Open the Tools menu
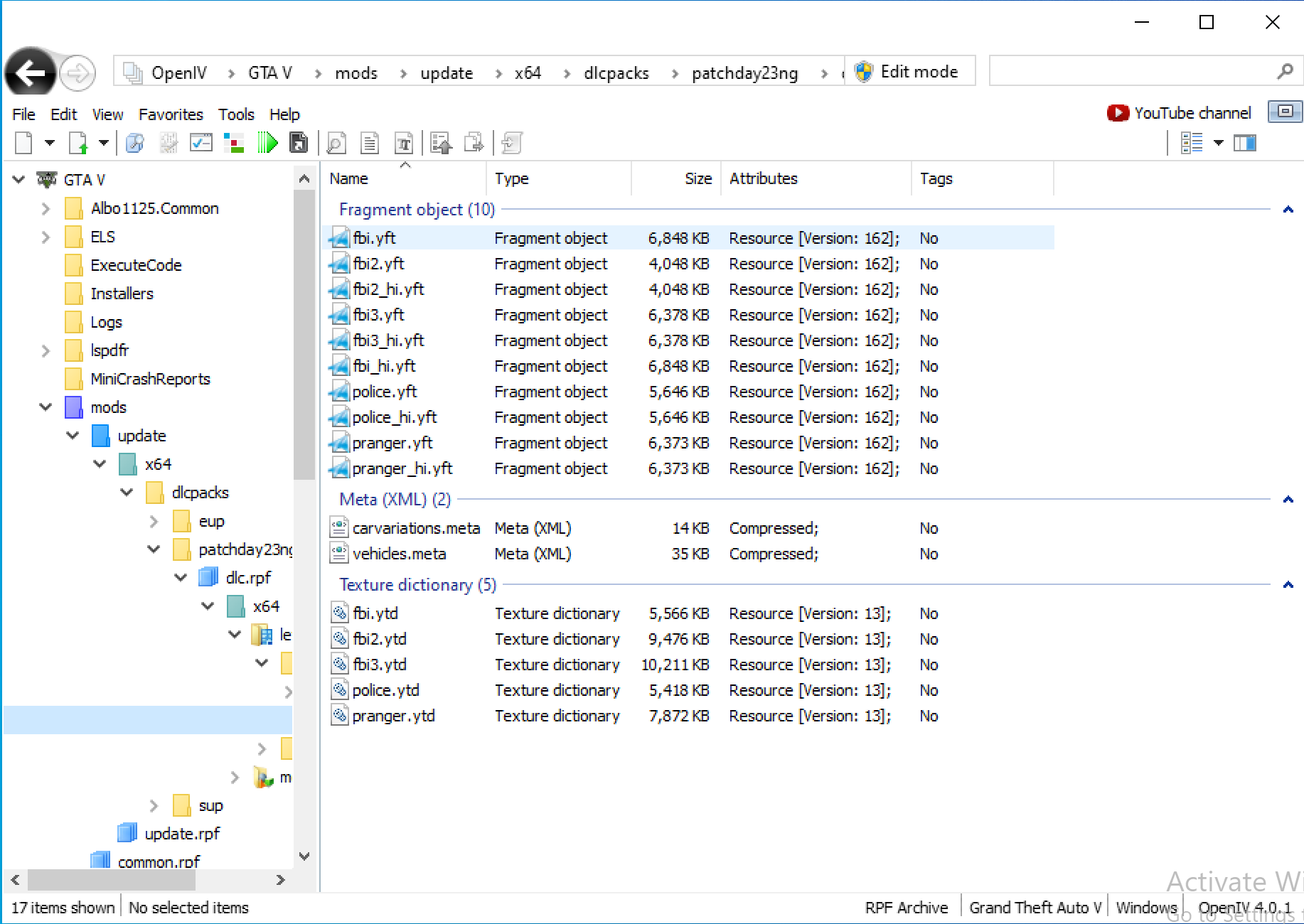The image size is (1304, 924). point(235,114)
